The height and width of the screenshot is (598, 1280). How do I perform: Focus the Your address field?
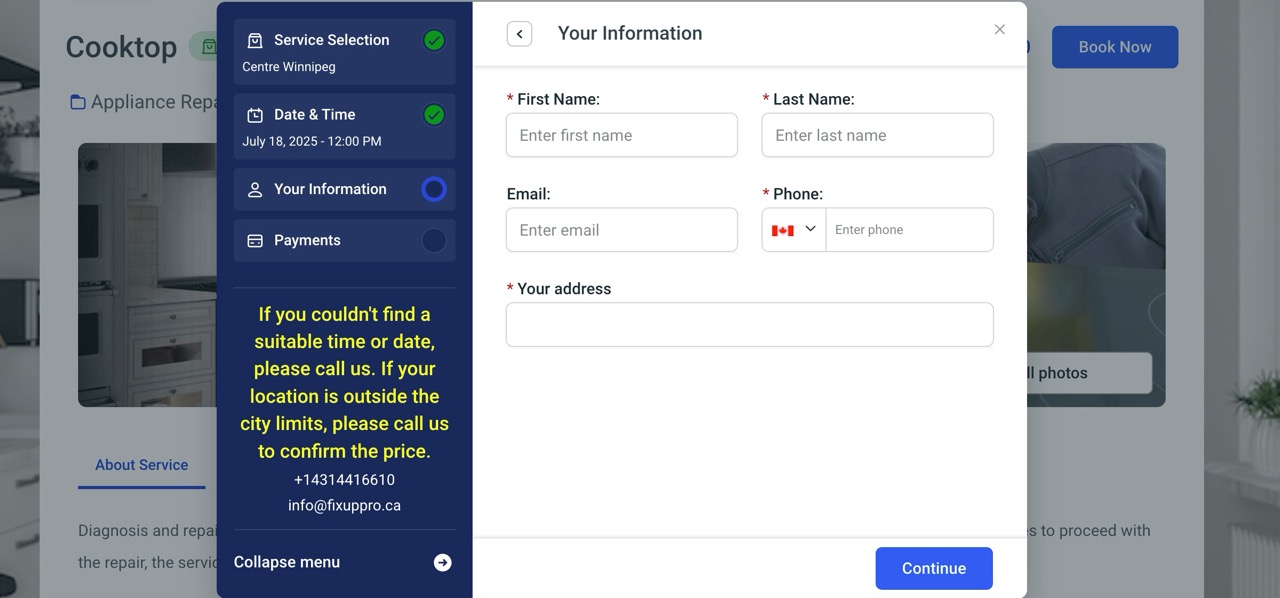[x=749, y=325]
